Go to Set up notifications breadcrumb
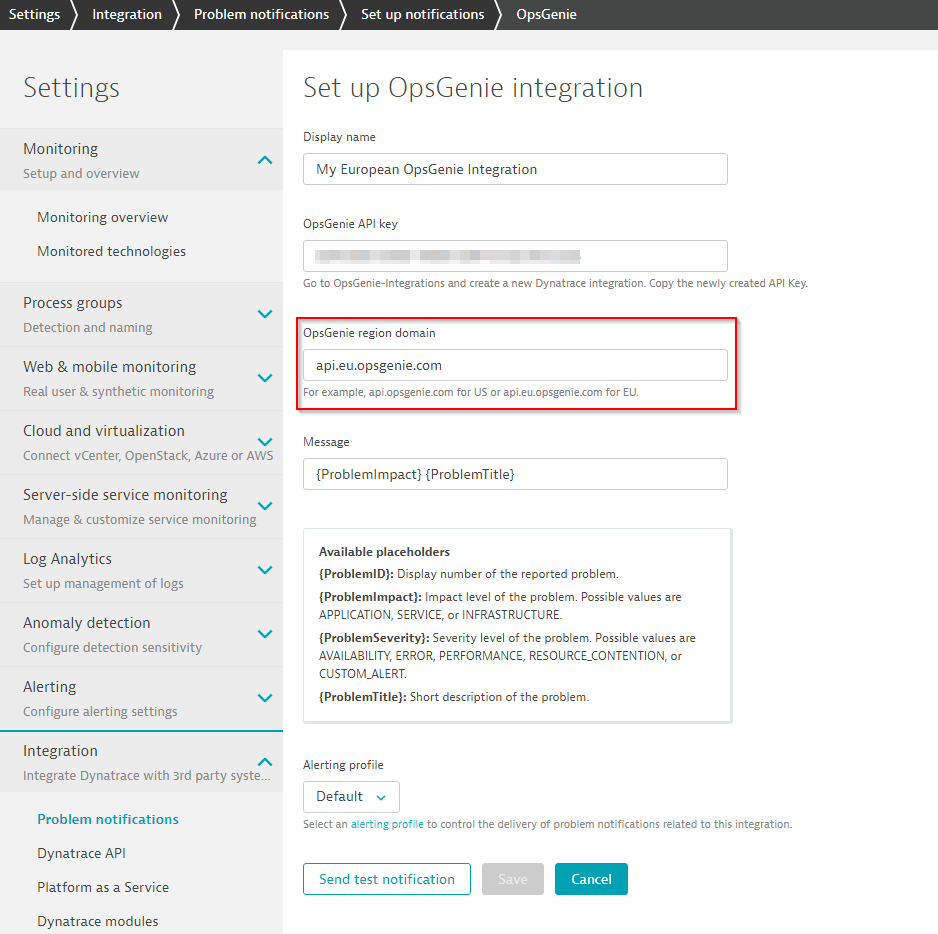This screenshot has height=934, width=938. point(422,14)
